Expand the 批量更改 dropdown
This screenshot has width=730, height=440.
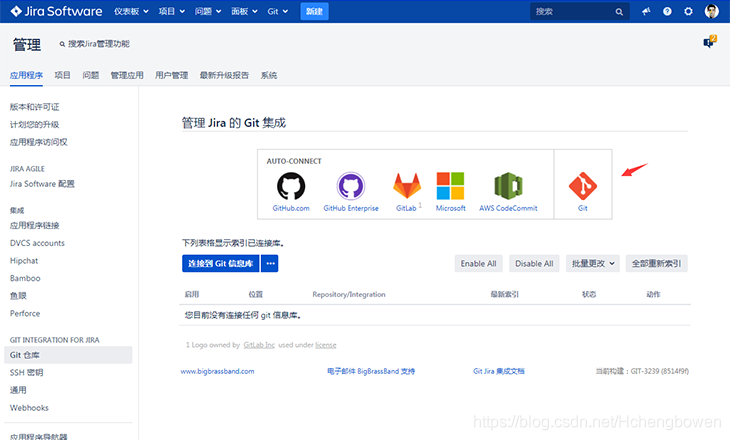593,264
